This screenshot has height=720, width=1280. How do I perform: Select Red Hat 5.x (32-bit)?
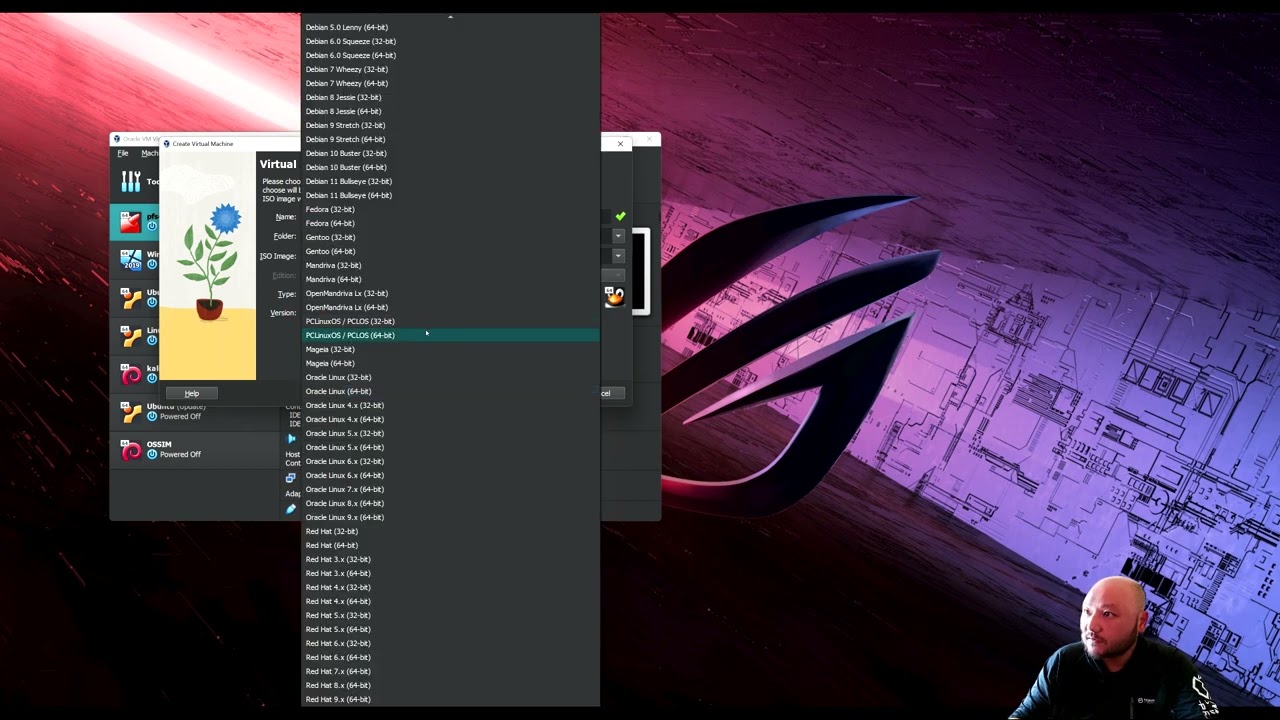point(450,615)
